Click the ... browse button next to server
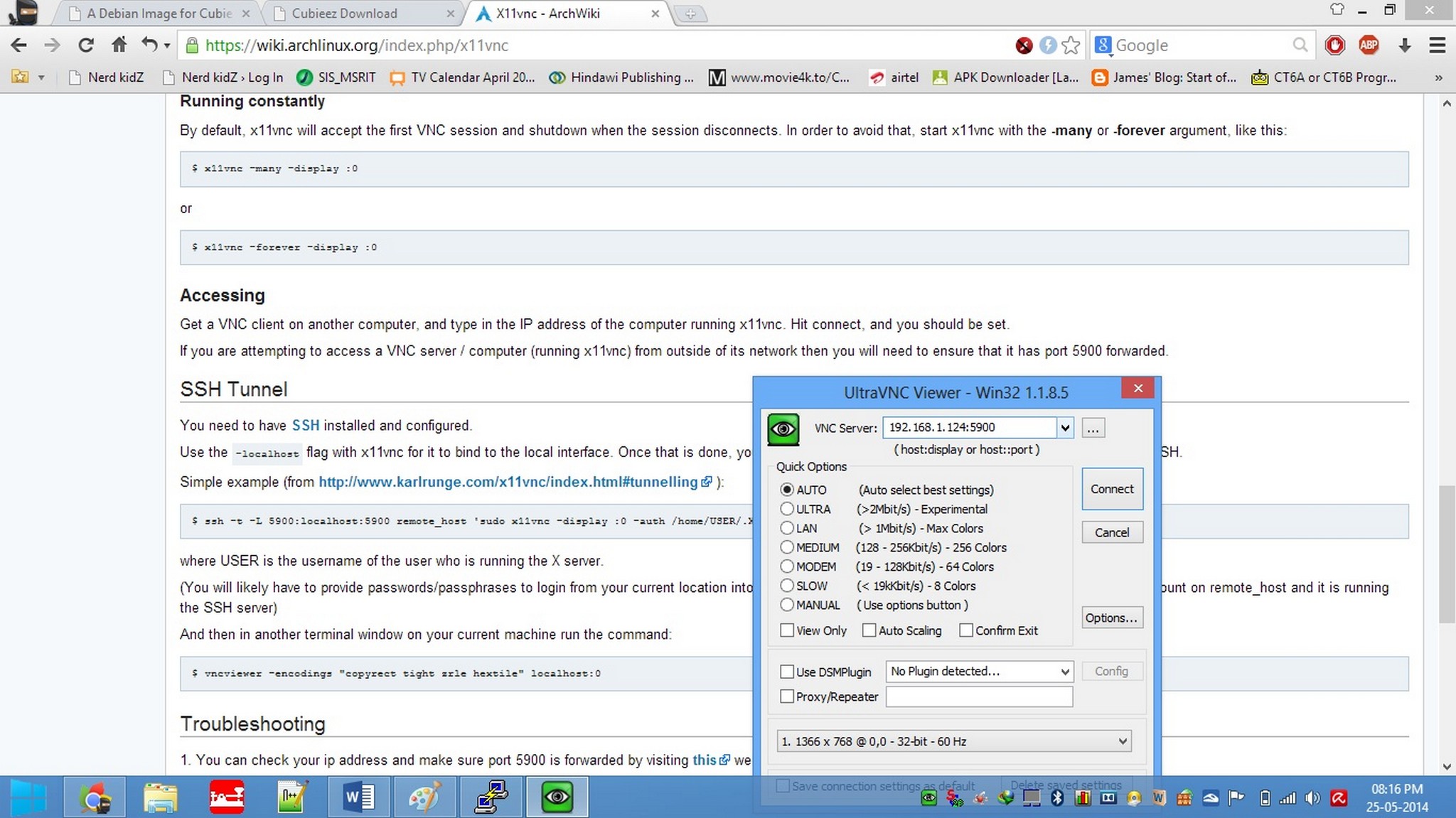Image resolution: width=1456 pixels, height=818 pixels. click(x=1093, y=429)
